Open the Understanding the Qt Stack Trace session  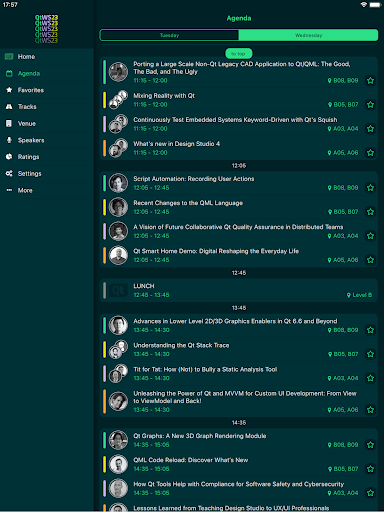click(239, 350)
